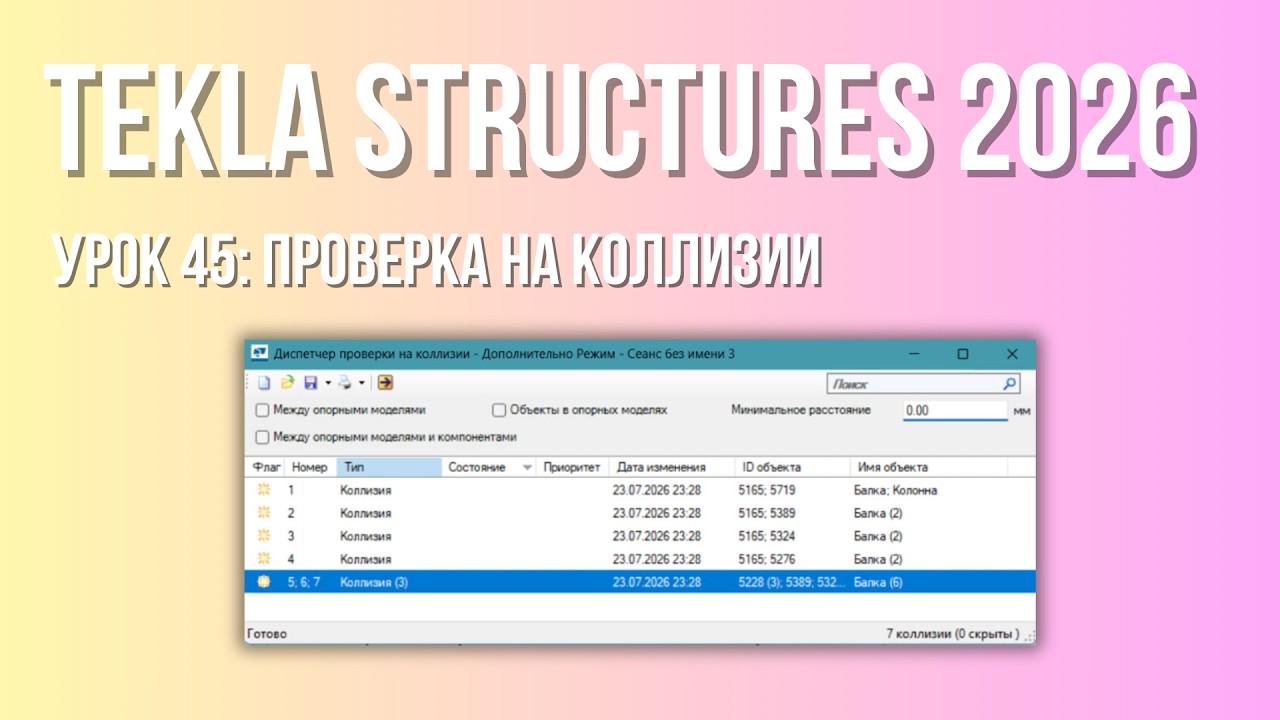1280x720 pixels.
Task: Open a saved session with the folder icon
Action: point(287,382)
